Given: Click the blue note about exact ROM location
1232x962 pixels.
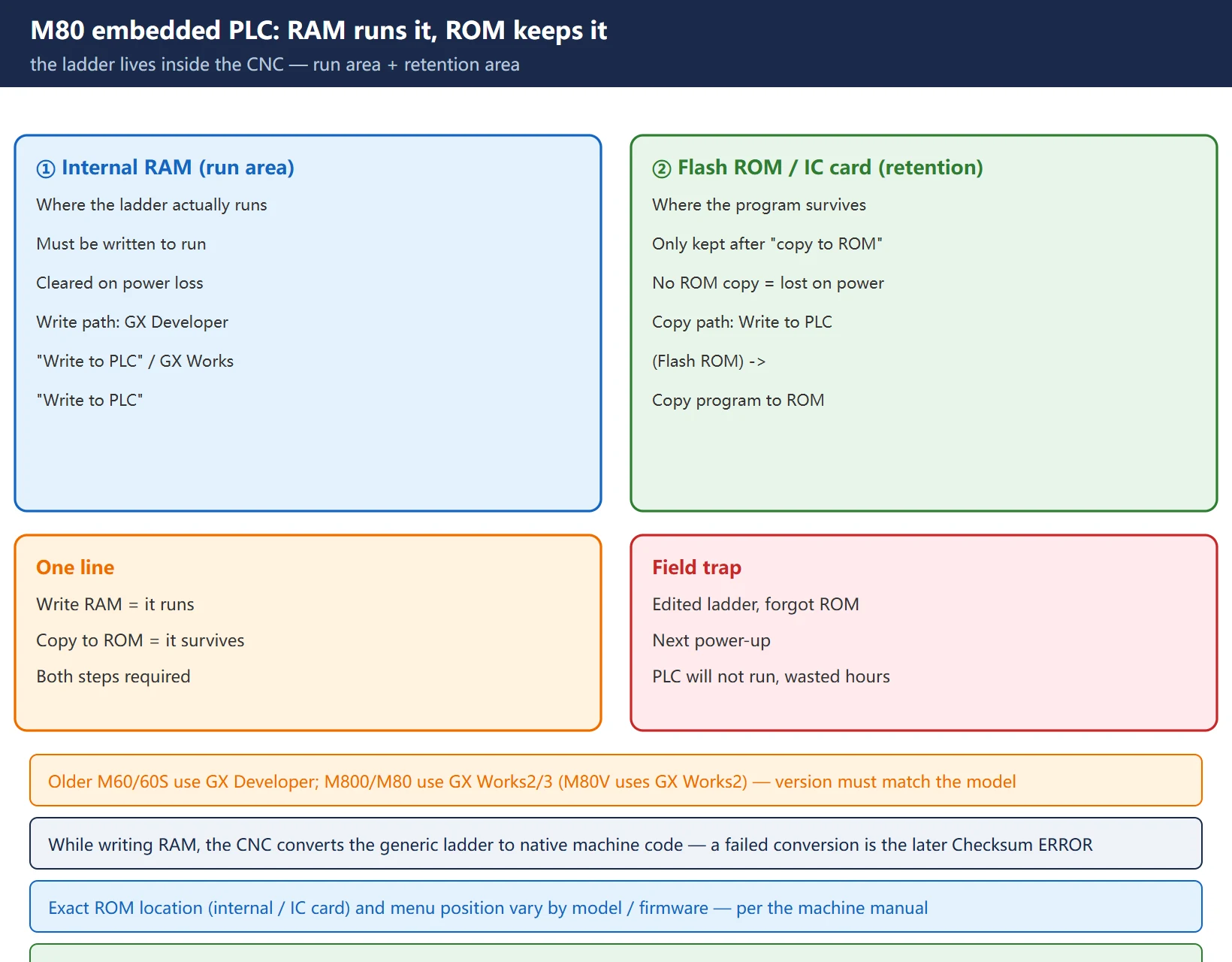Looking at the screenshot, I should (x=616, y=906).
